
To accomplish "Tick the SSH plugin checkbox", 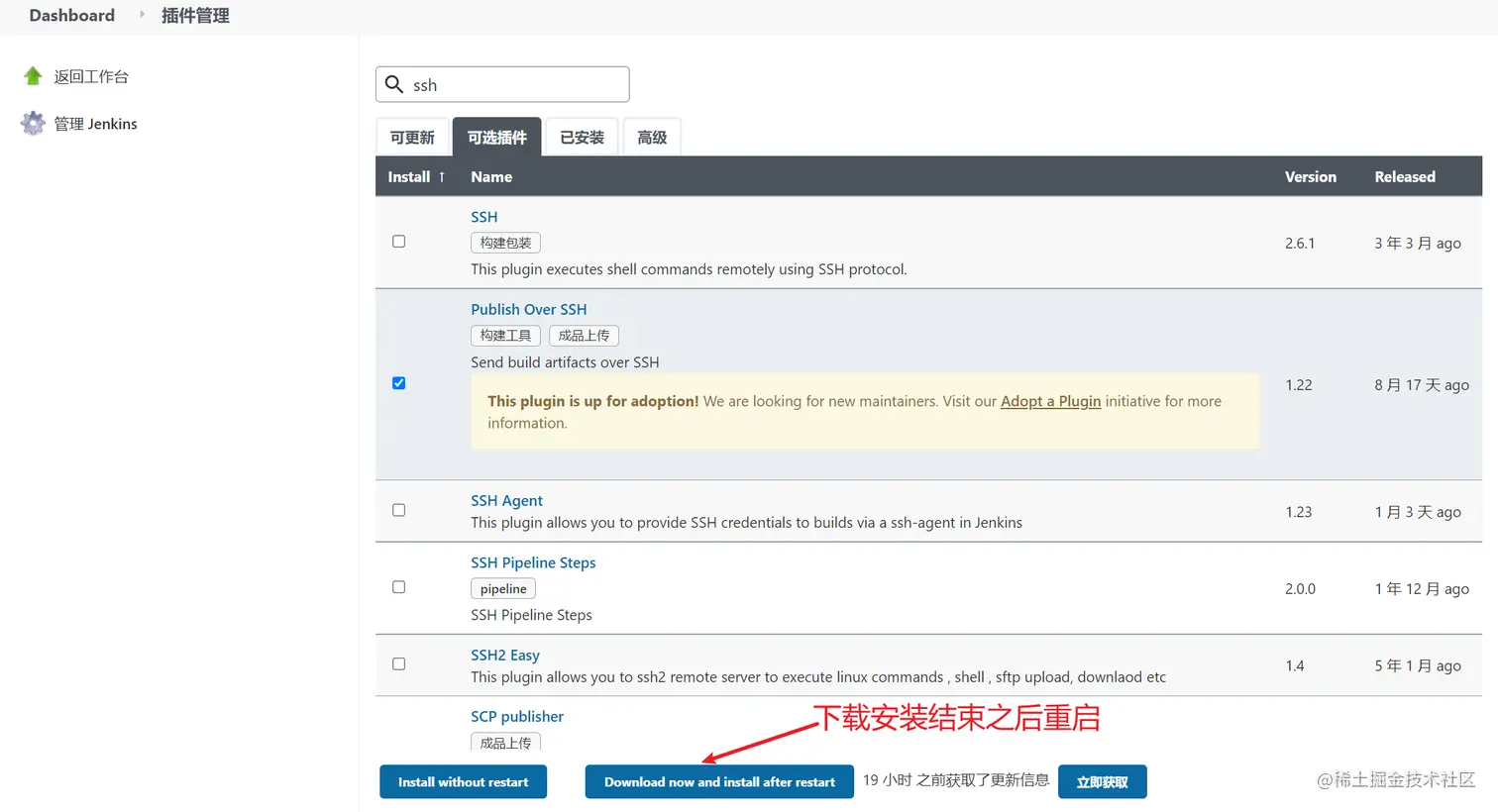I will tap(398, 242).
